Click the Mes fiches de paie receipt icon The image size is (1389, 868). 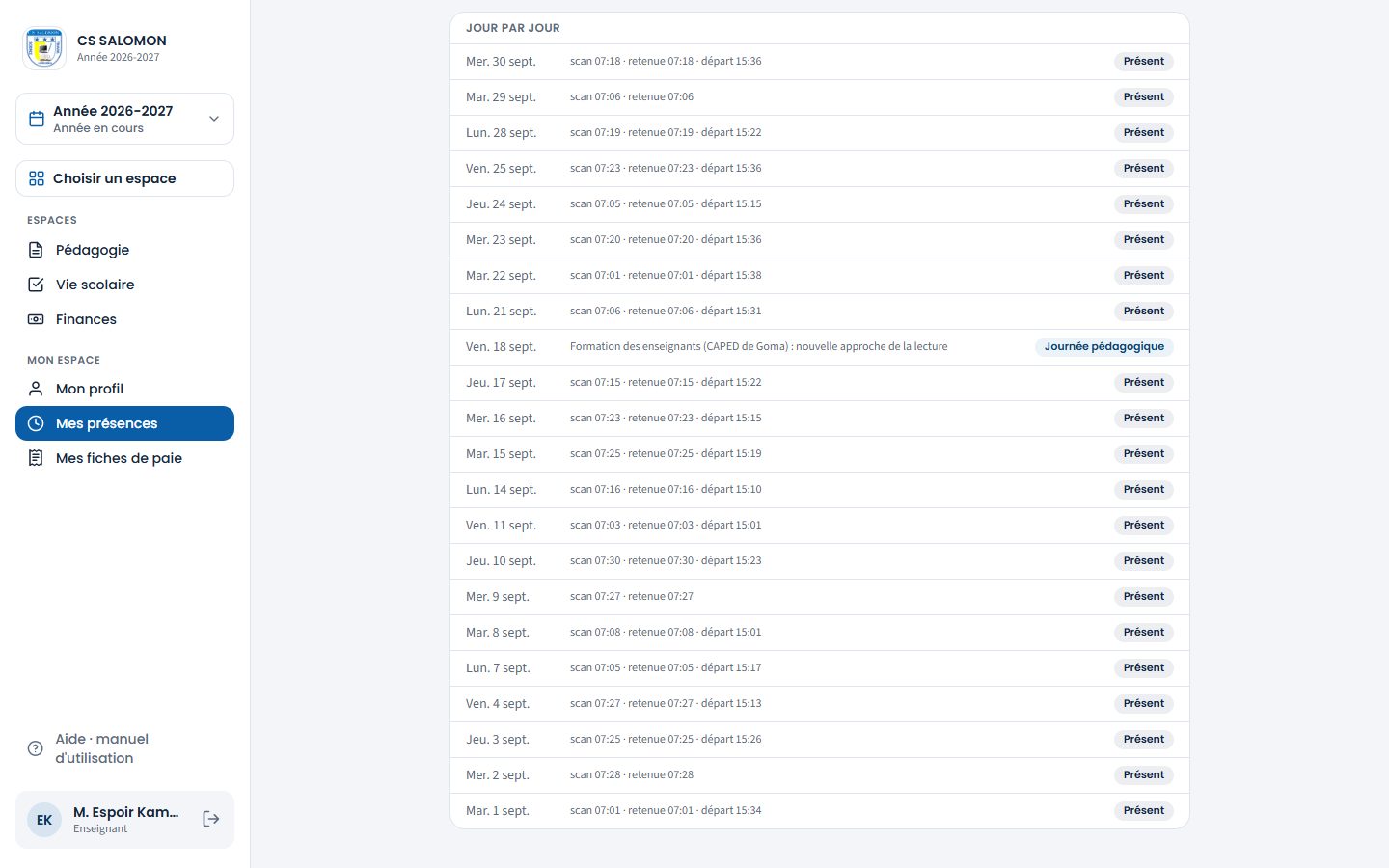tap(36, 458)
